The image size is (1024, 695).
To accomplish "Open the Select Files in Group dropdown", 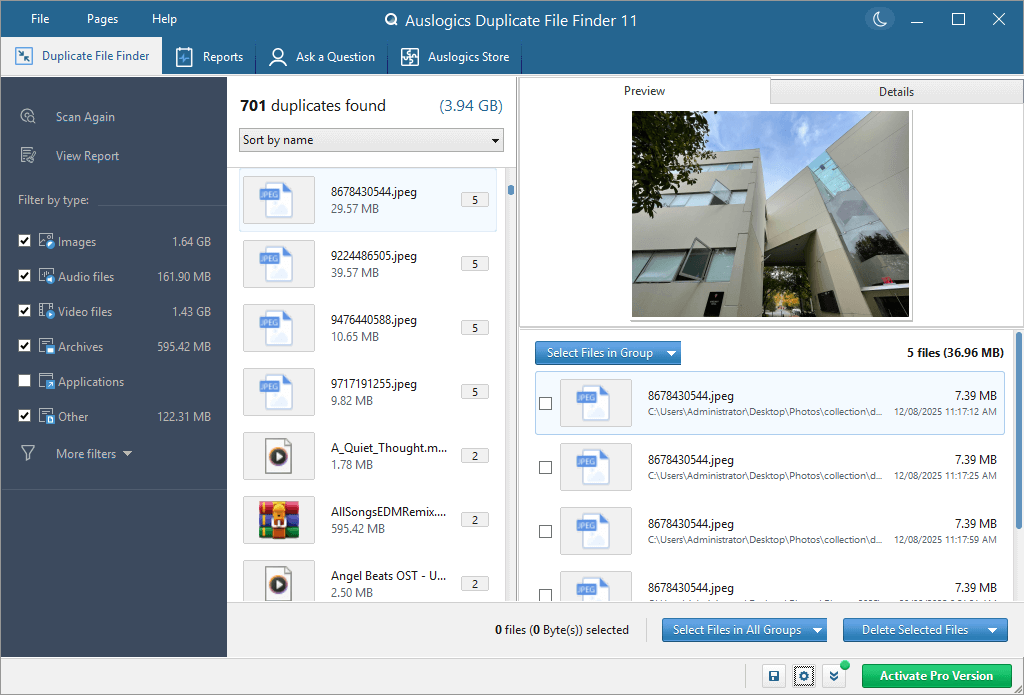I will point(607,353).
